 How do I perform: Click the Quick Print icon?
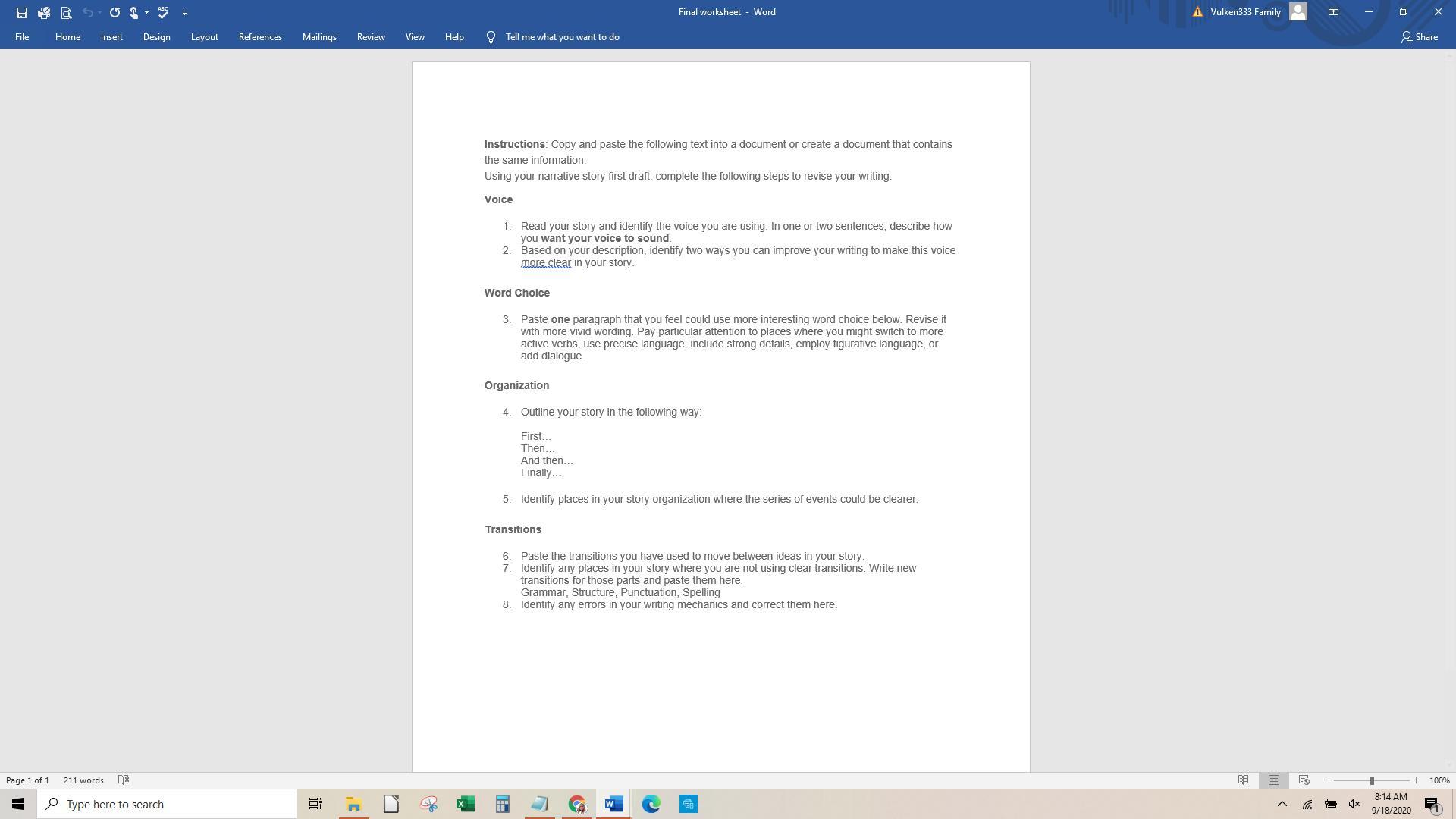(44, 12)
